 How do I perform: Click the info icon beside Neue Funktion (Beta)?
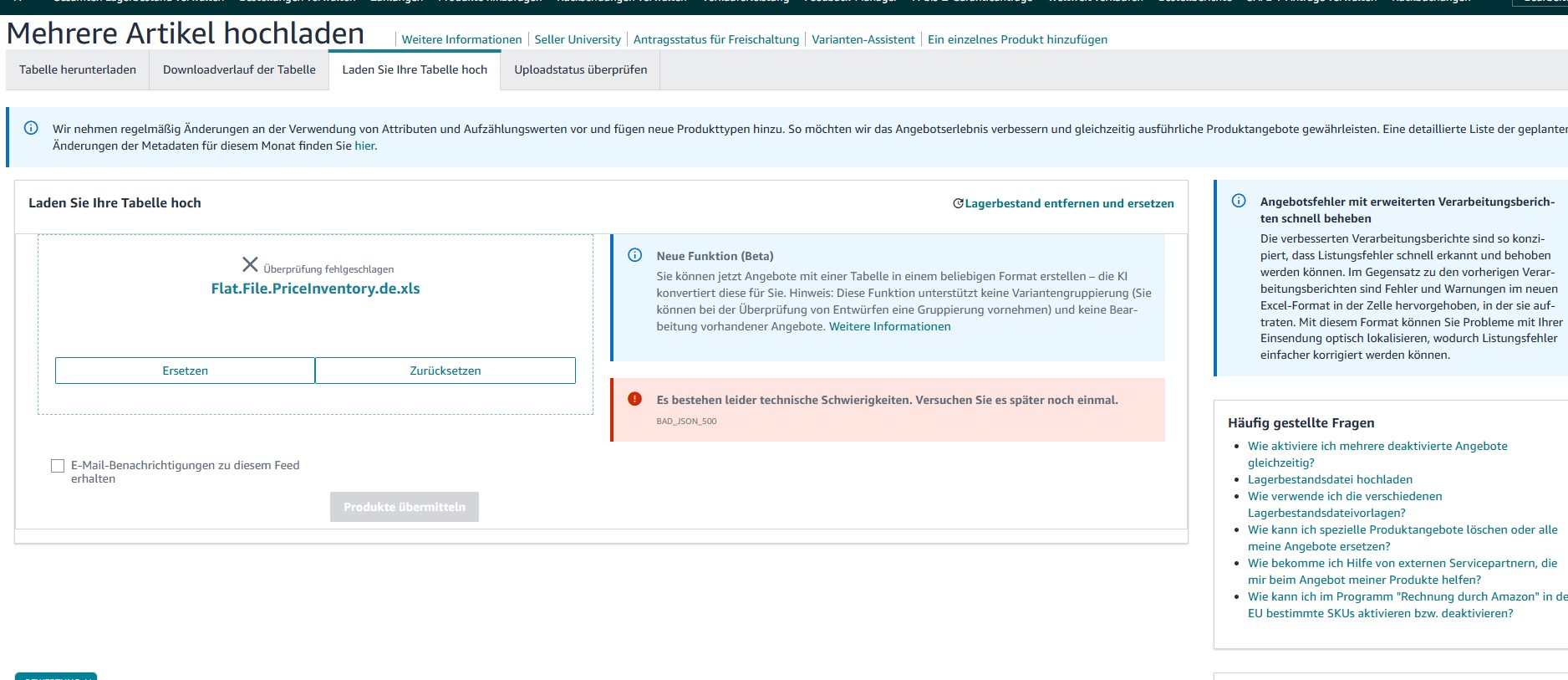(635, 255)
